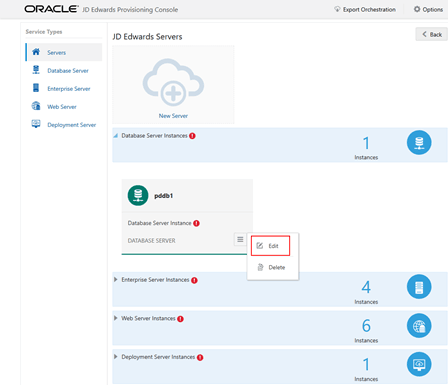Click the Web Server Instances heading

click(x=148, y=318)
